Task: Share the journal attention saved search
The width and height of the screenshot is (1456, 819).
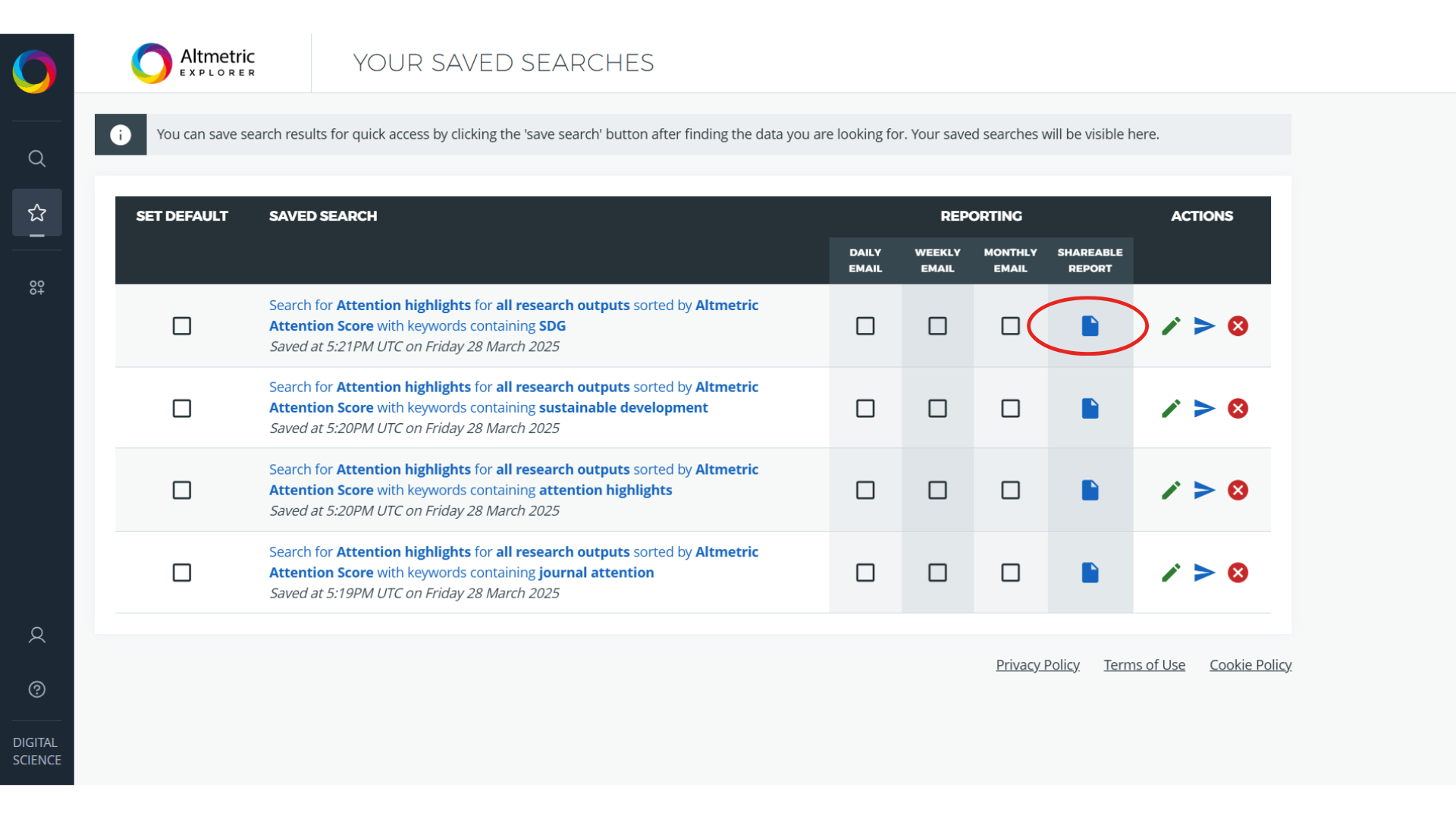Action: click(x=1204, y=573)
